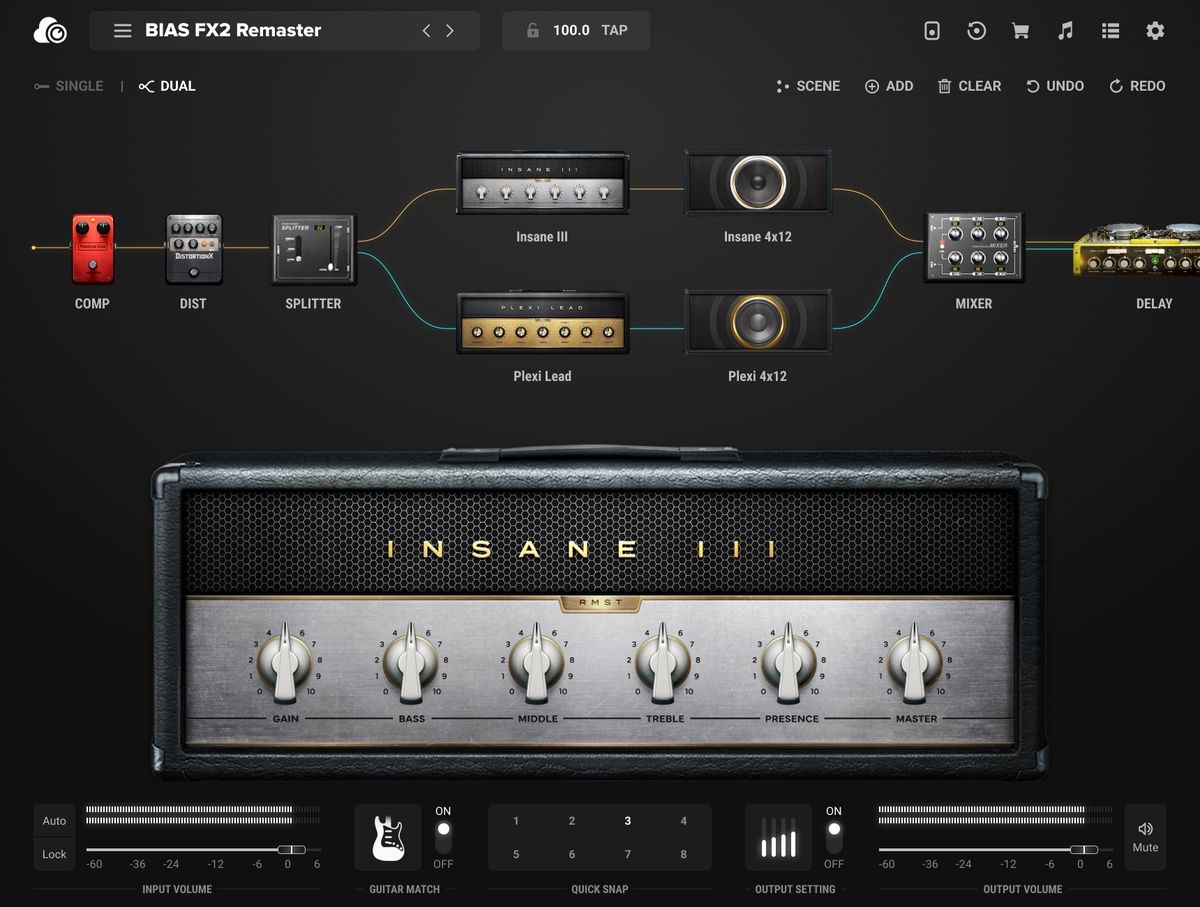Select Quick Snap slot 1

tap(516, 821)
